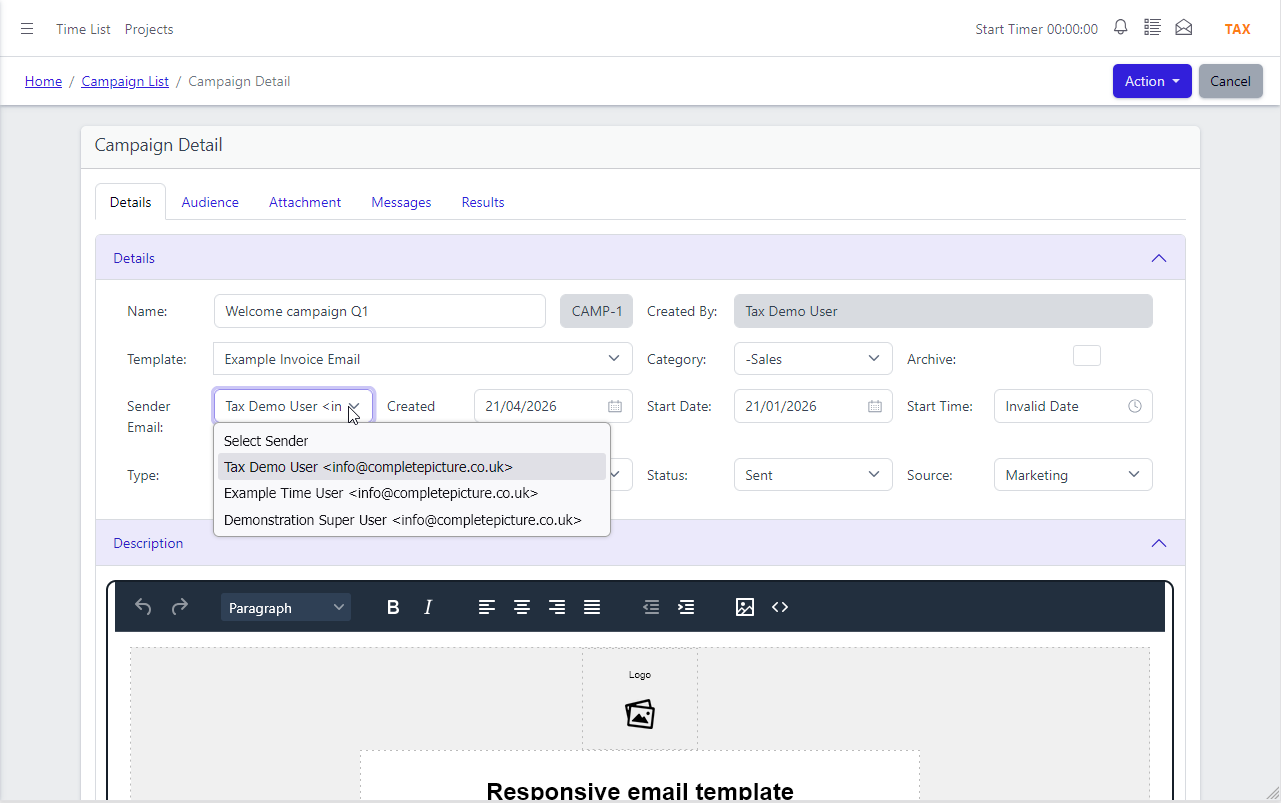This screenshot has width=1281, height=803.
Task: Open the hamburger navigation menu
Action: 27,29
